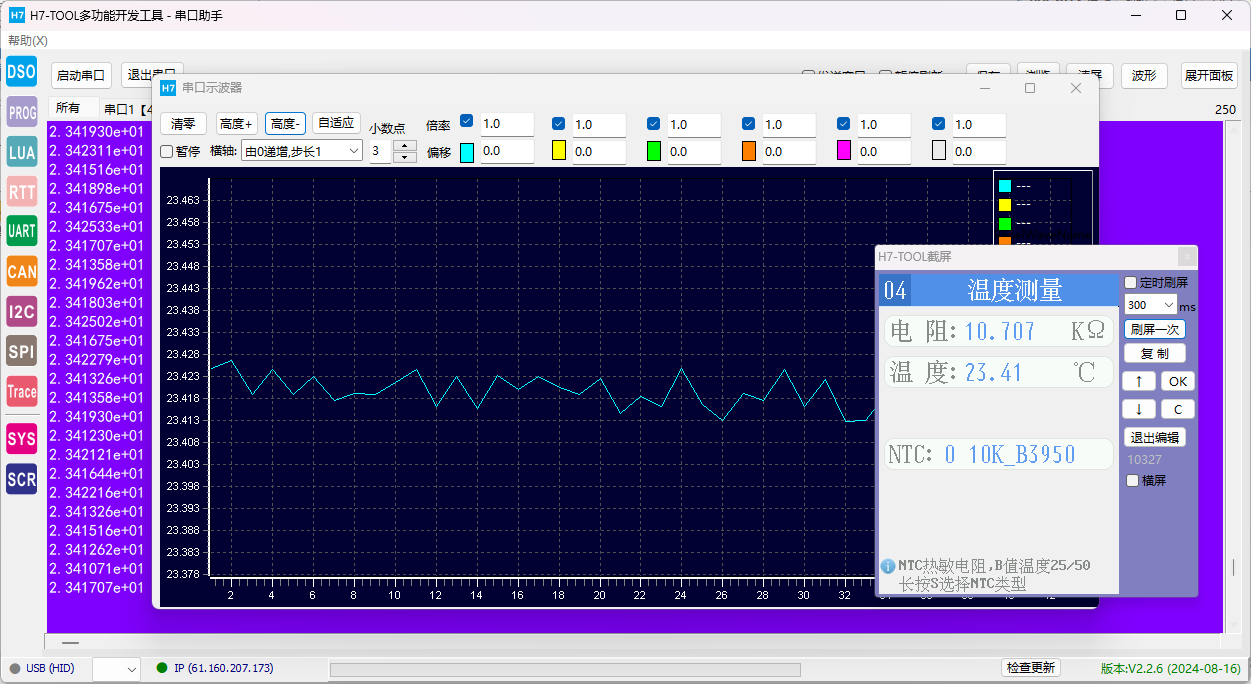Pick the white channel color swatch

[939, 151]
